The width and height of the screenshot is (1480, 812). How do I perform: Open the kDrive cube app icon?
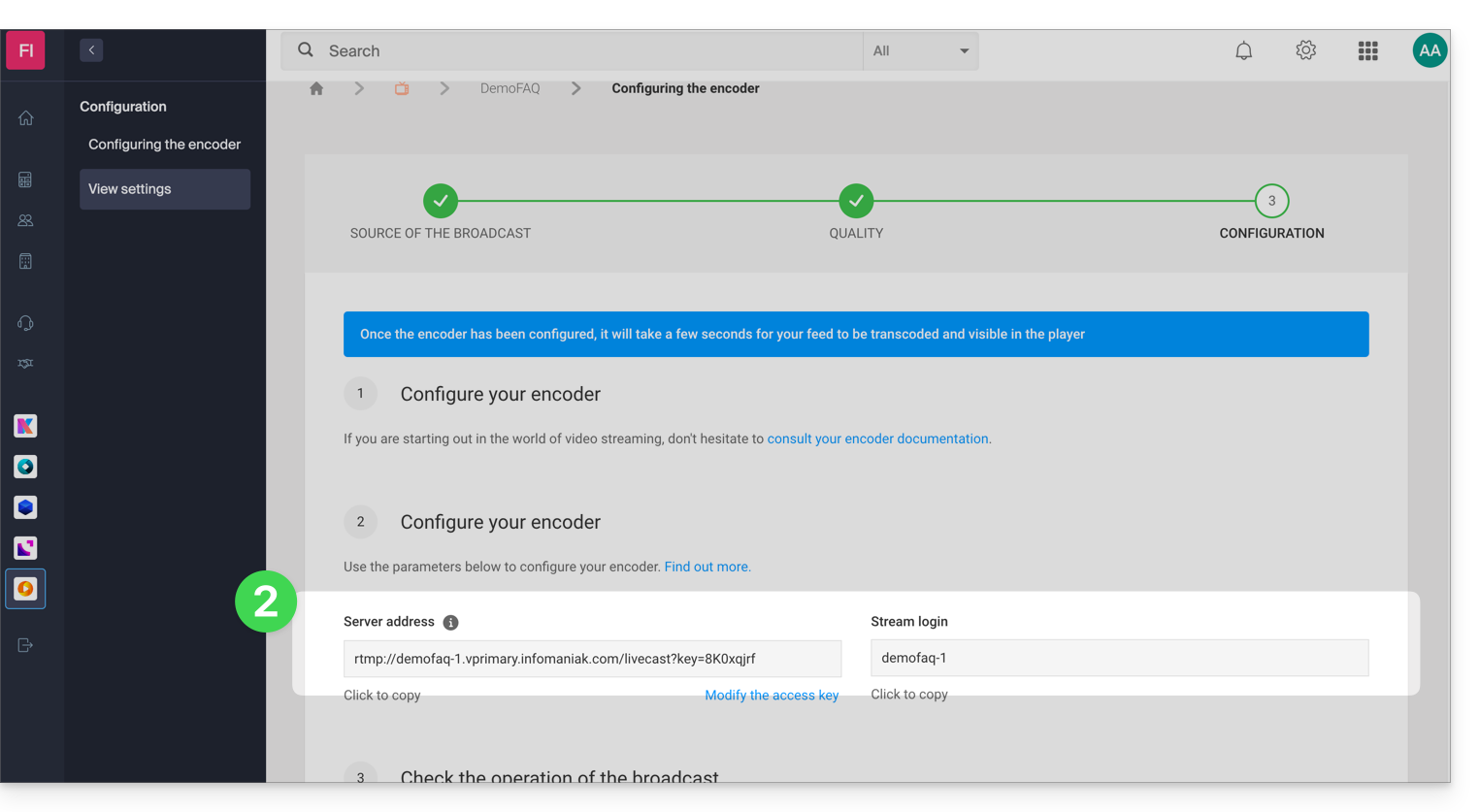click(25, 507)
